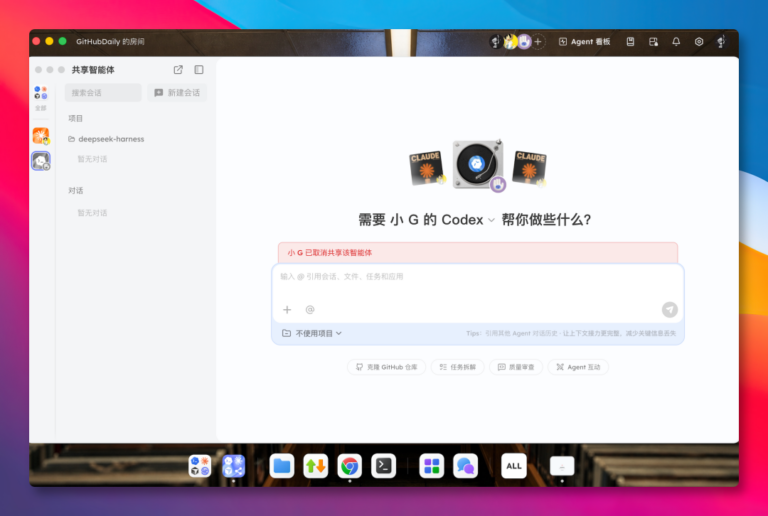Open the Agent 看板 board
Screen dimensions: 768x516
point(584,42)
